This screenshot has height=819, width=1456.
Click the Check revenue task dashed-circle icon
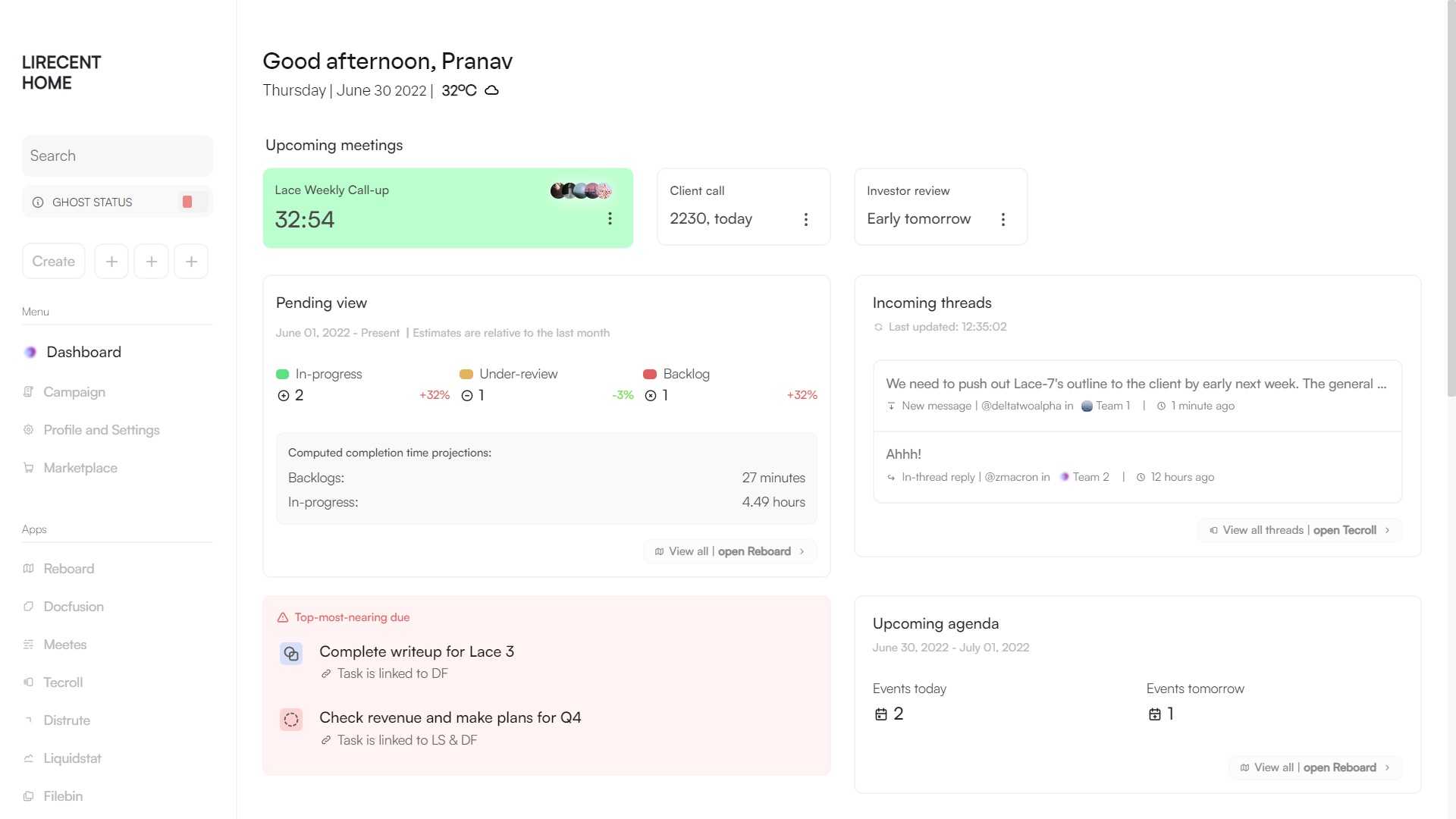coord(291,720)
